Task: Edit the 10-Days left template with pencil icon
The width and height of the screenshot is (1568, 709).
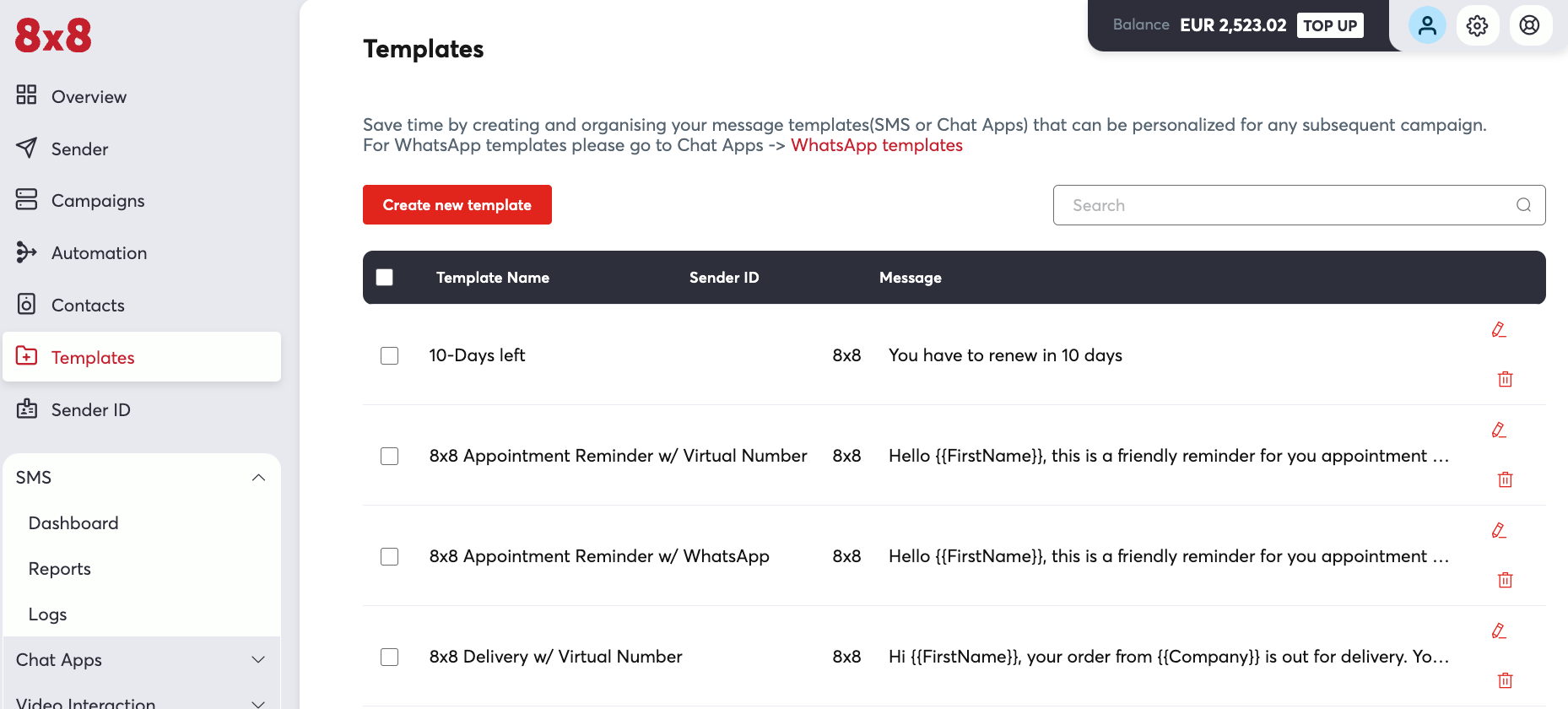Action: [x=1499, y=329]
